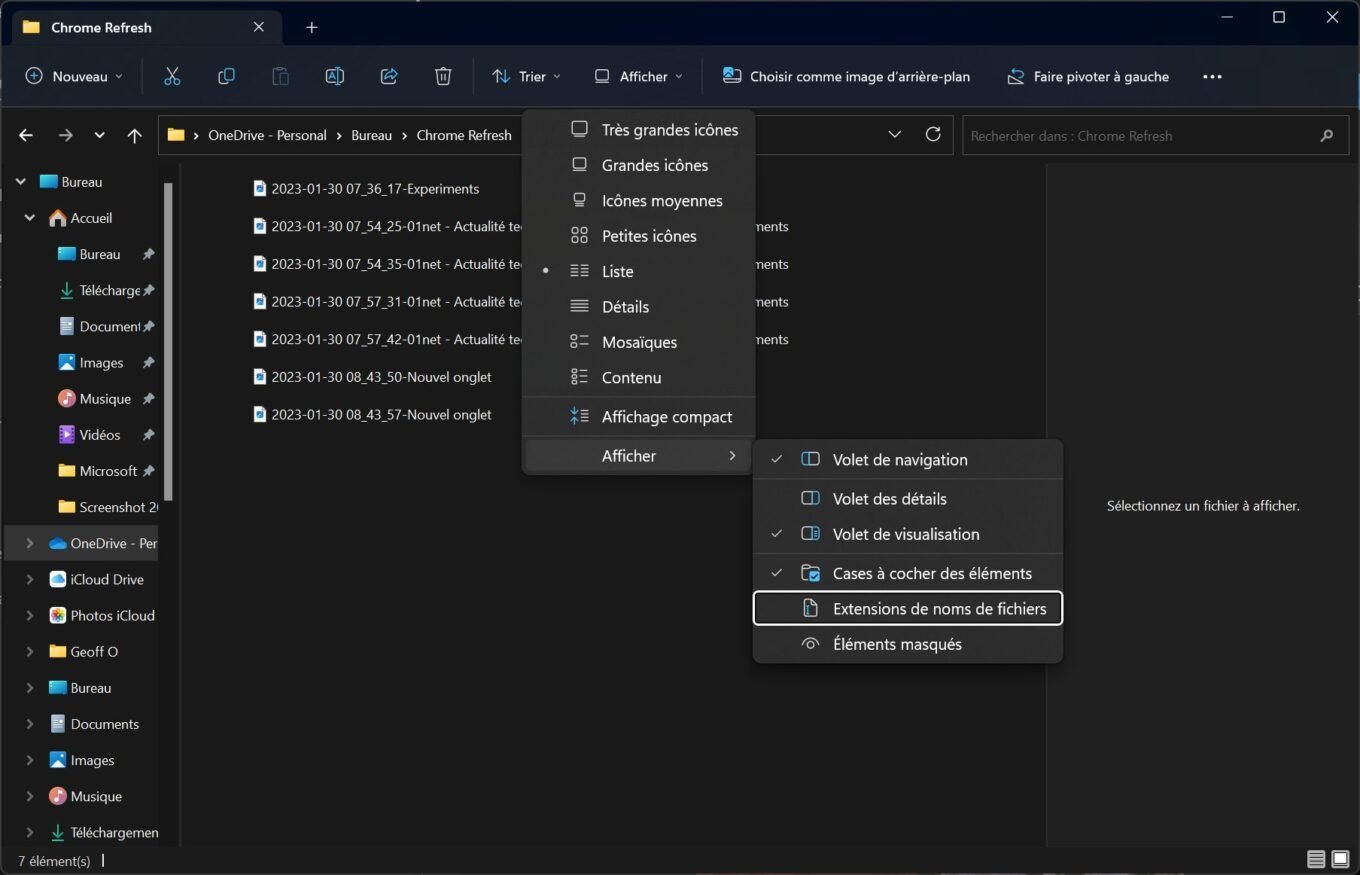Toggle Volet des détails
The width and height of the screenshot is (1360, 875).
(x=907, y=498)
